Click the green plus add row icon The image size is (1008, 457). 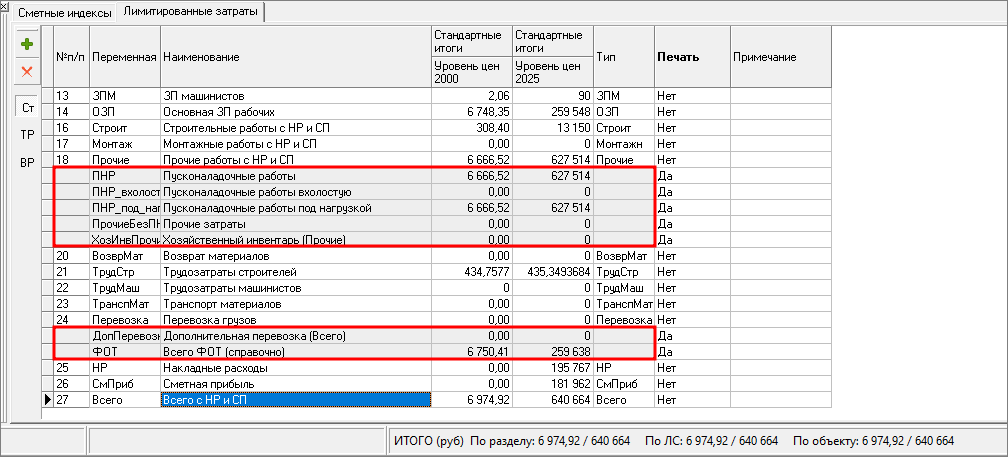point(27,44)
